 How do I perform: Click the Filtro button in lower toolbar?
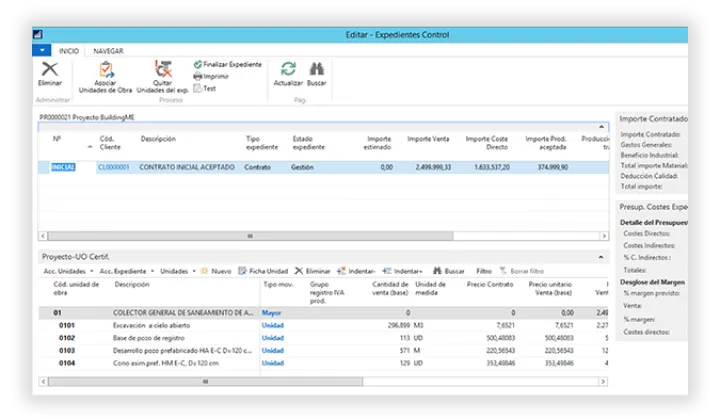[483, 271]
